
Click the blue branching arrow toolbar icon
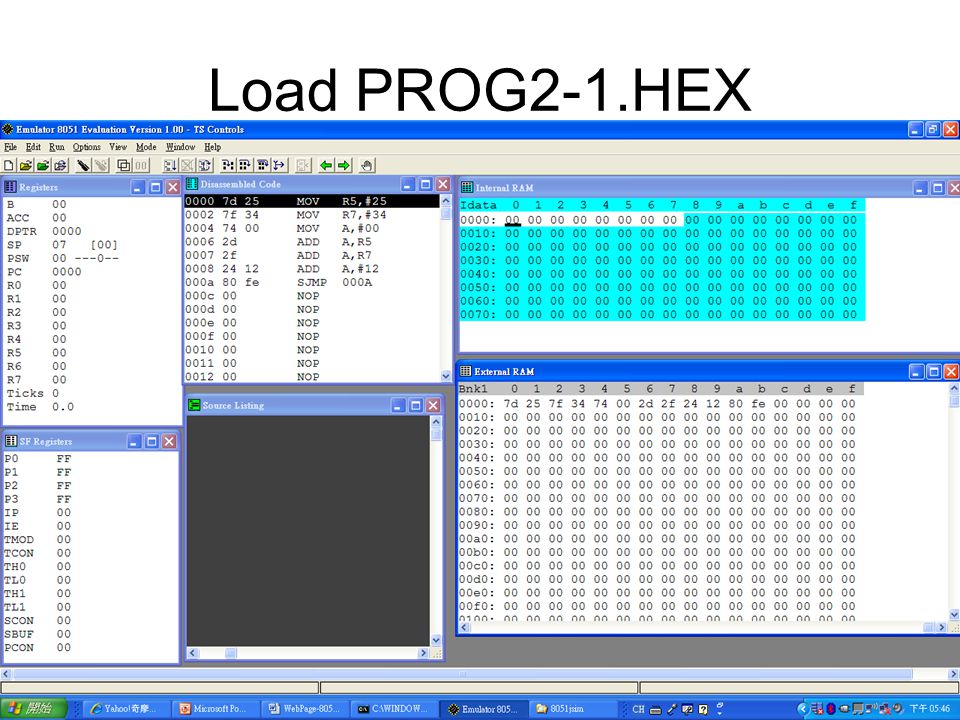279,165
